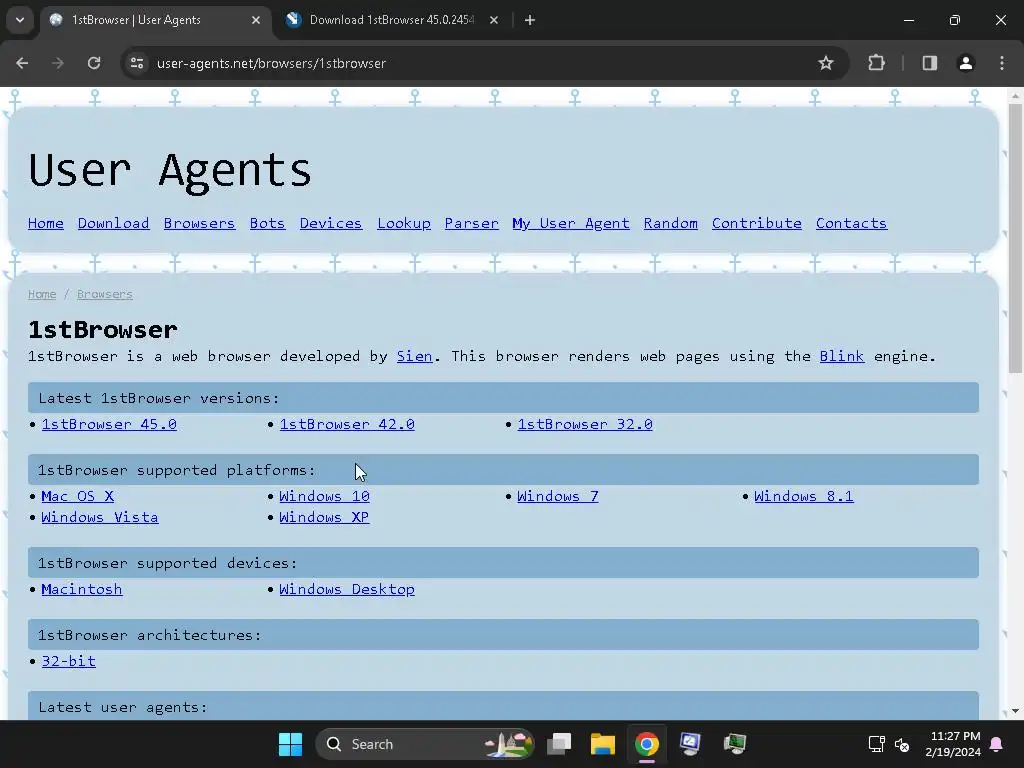Open the notification bell icon
The height and width of the screenshot is (768, 1024).
pyautogui.click(x=997, y=744)
